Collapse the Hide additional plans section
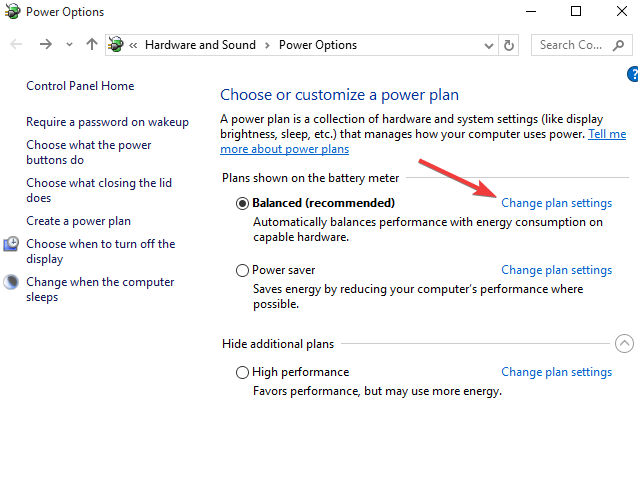This screenshot has width=638, height=493. [x=625, y=344]
